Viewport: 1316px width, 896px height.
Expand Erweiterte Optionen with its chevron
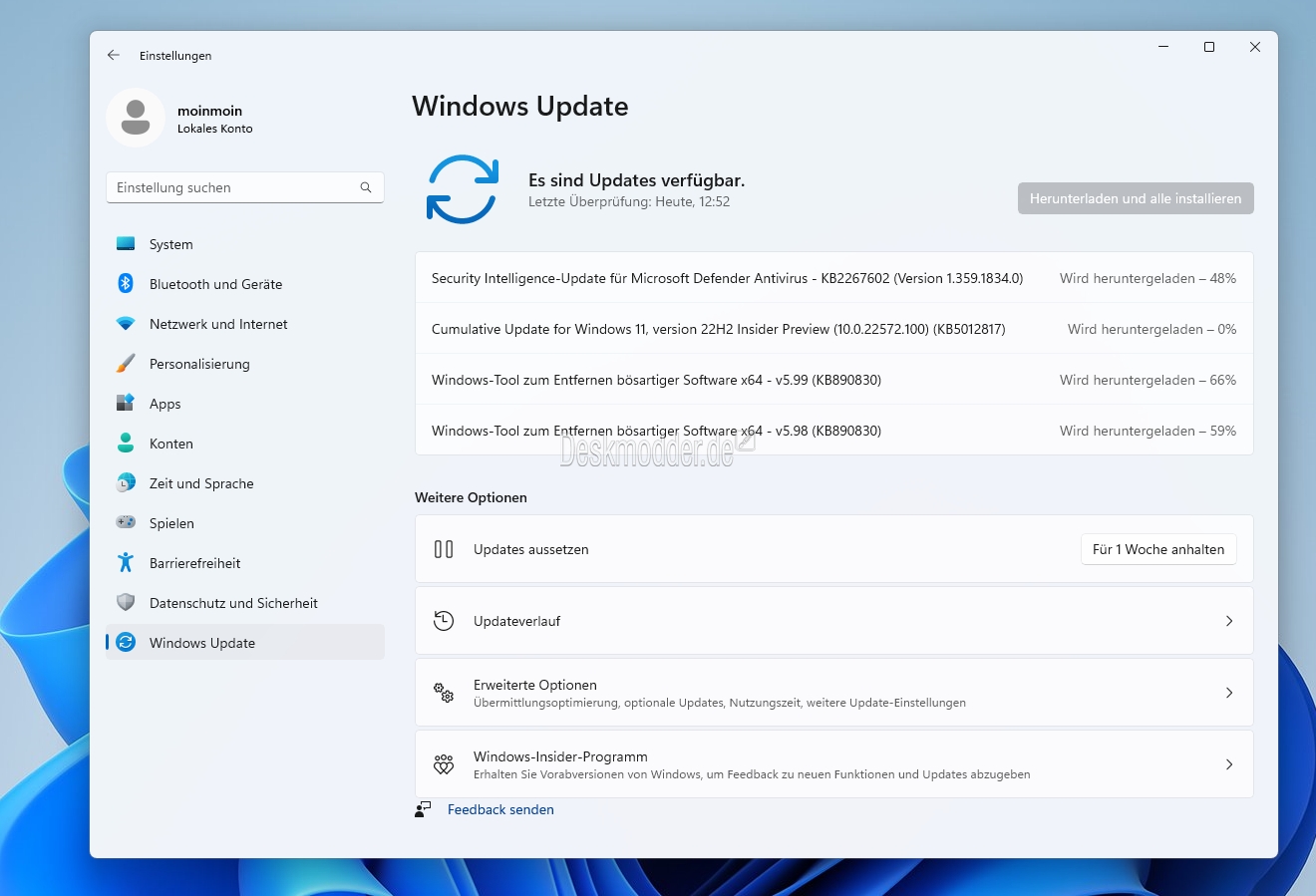click(x=1229, y=693)
